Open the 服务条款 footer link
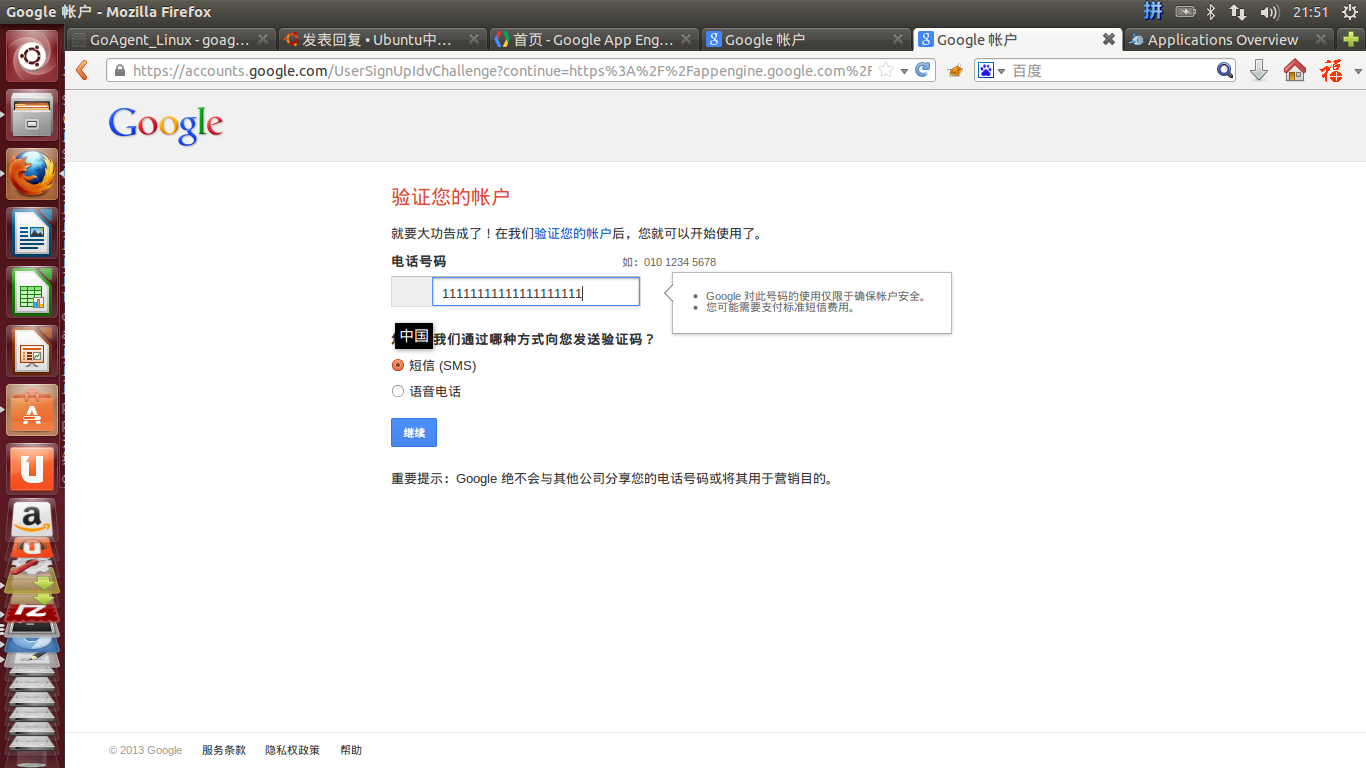This screenshot has height=768, width=1366. [x=224, y=750]
